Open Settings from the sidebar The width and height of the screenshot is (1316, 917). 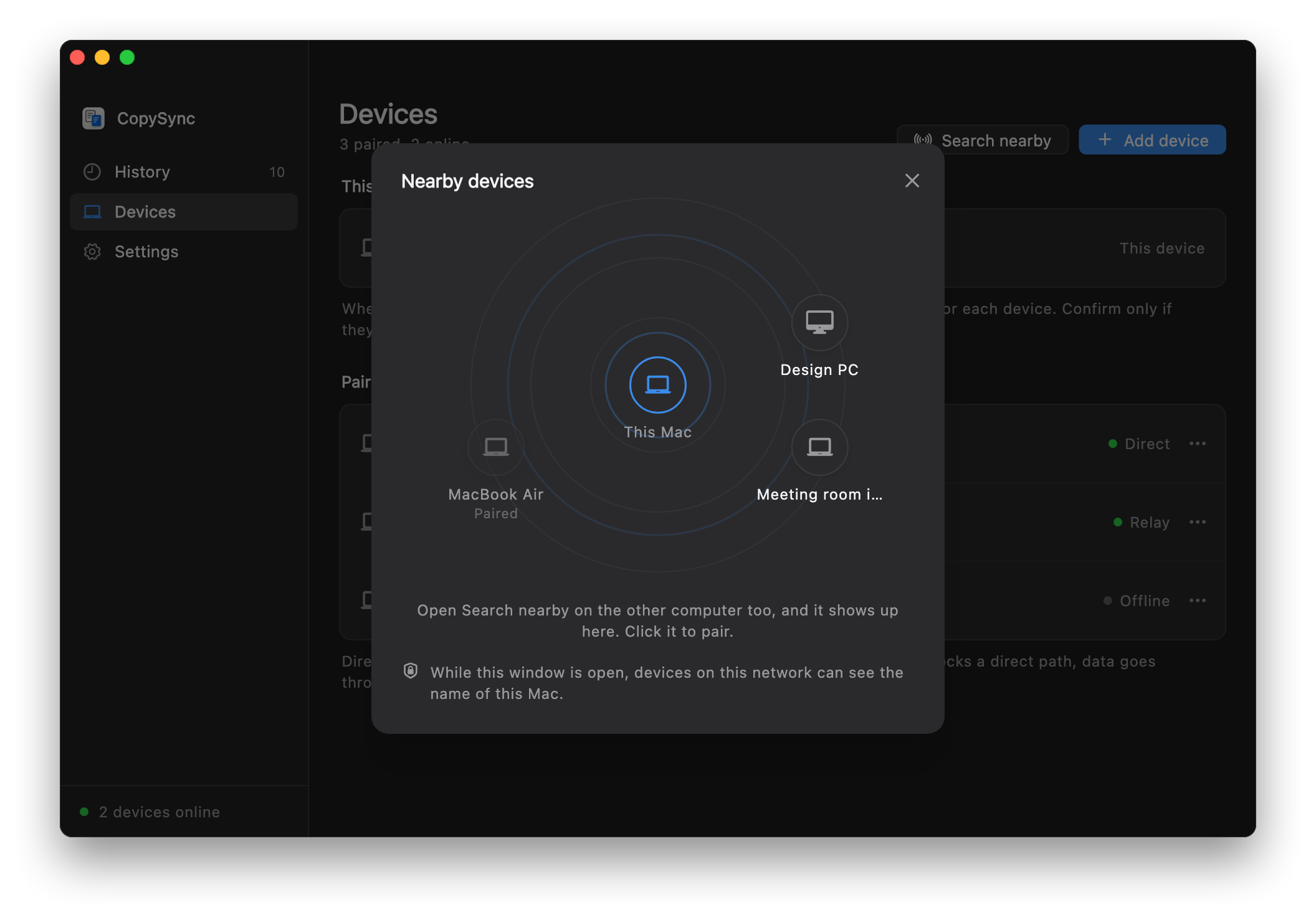(x=184, y=252)
